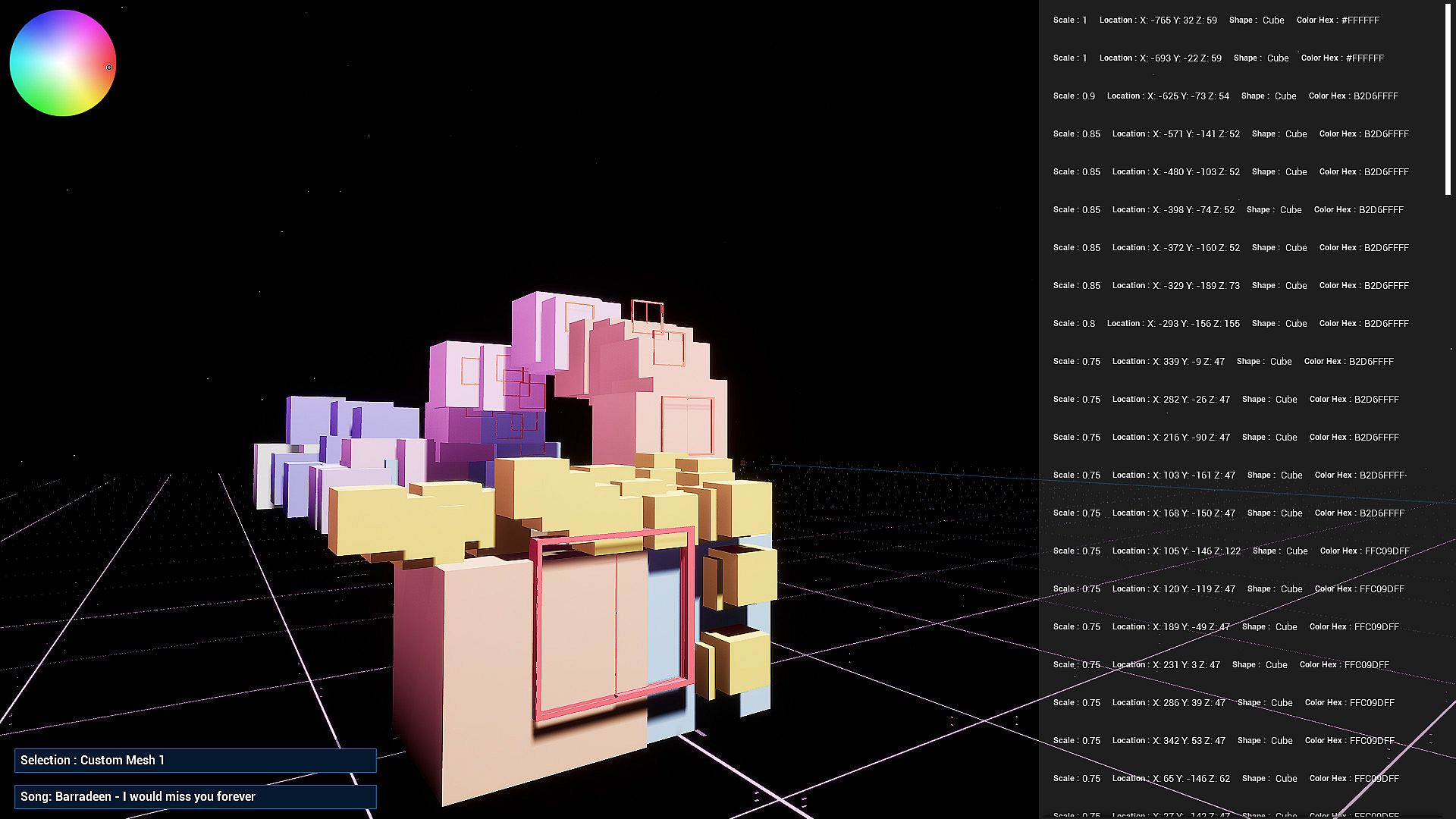Click the Selection : Custom Mesh 1 field

[196, 761]
